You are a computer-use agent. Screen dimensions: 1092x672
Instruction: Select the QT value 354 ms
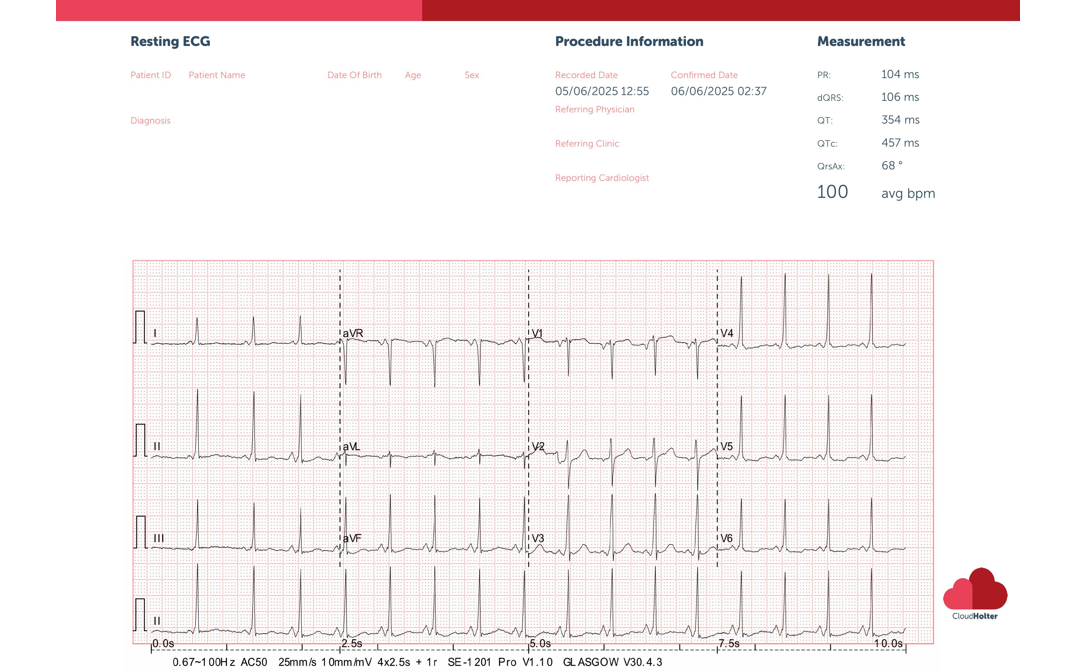click(x=900, y=120)
